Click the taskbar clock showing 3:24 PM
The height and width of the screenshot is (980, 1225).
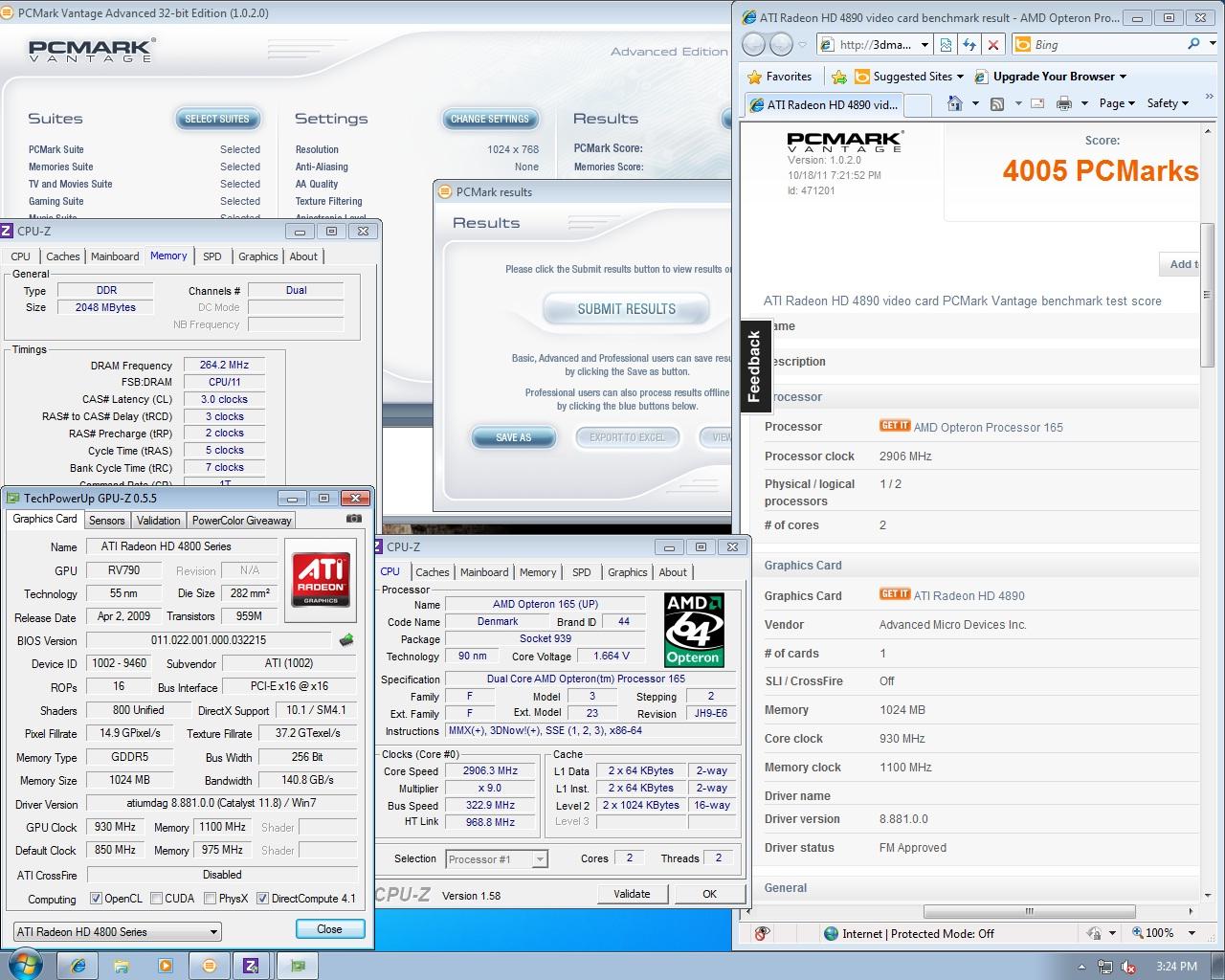pos(1176,967)
